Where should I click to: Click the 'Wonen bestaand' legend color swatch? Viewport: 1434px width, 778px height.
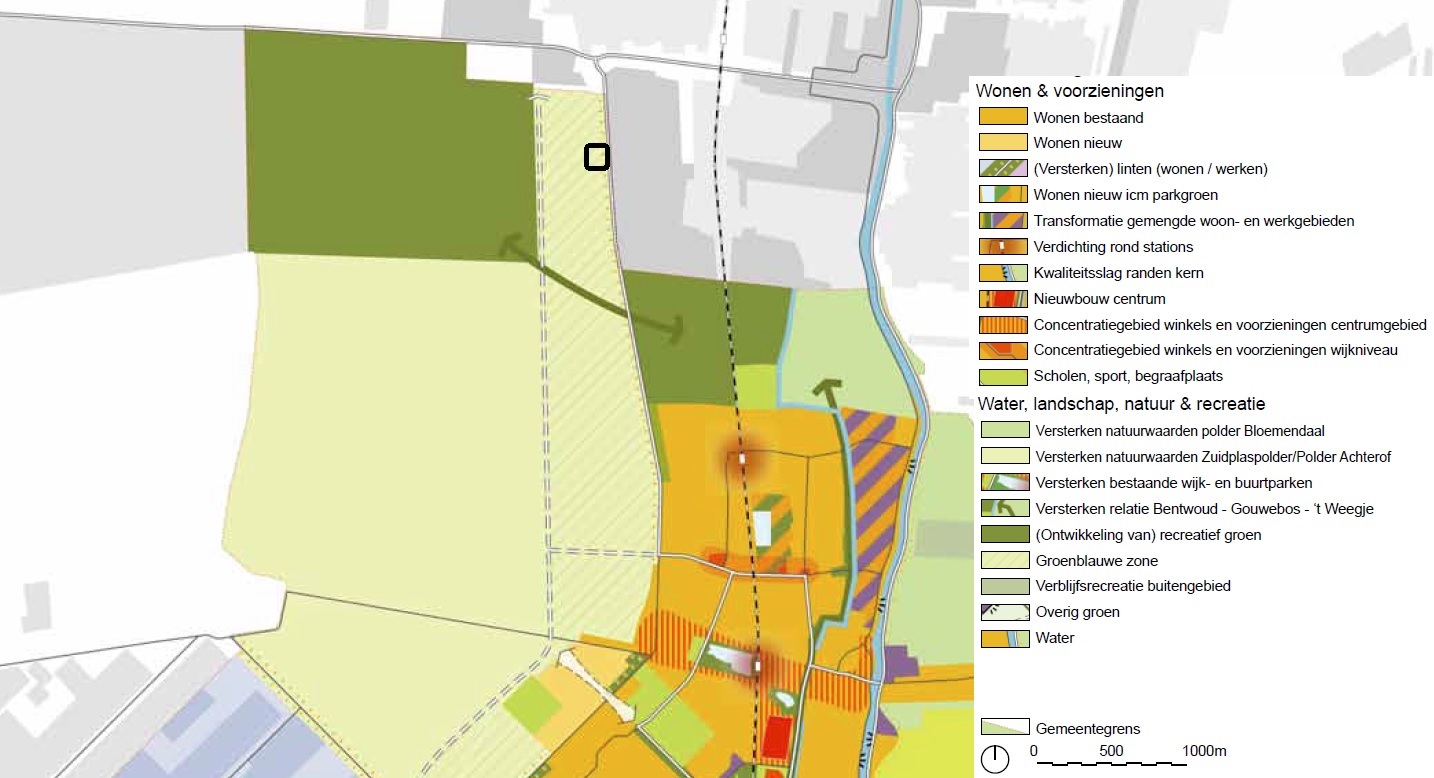pos(1003,117)
